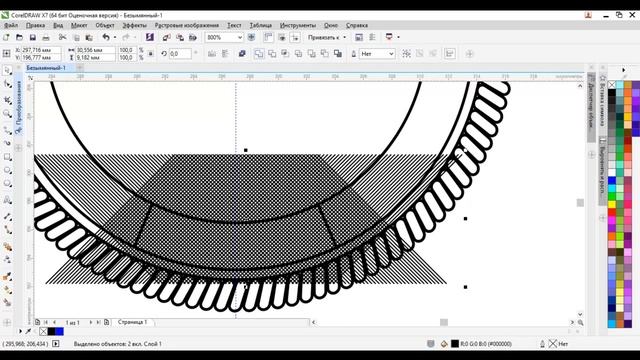Image resolution: width=640 pixels, height=360 pixels.
Task: Switch to the Страница 1 page tab
Action: [x=132, y=322]
